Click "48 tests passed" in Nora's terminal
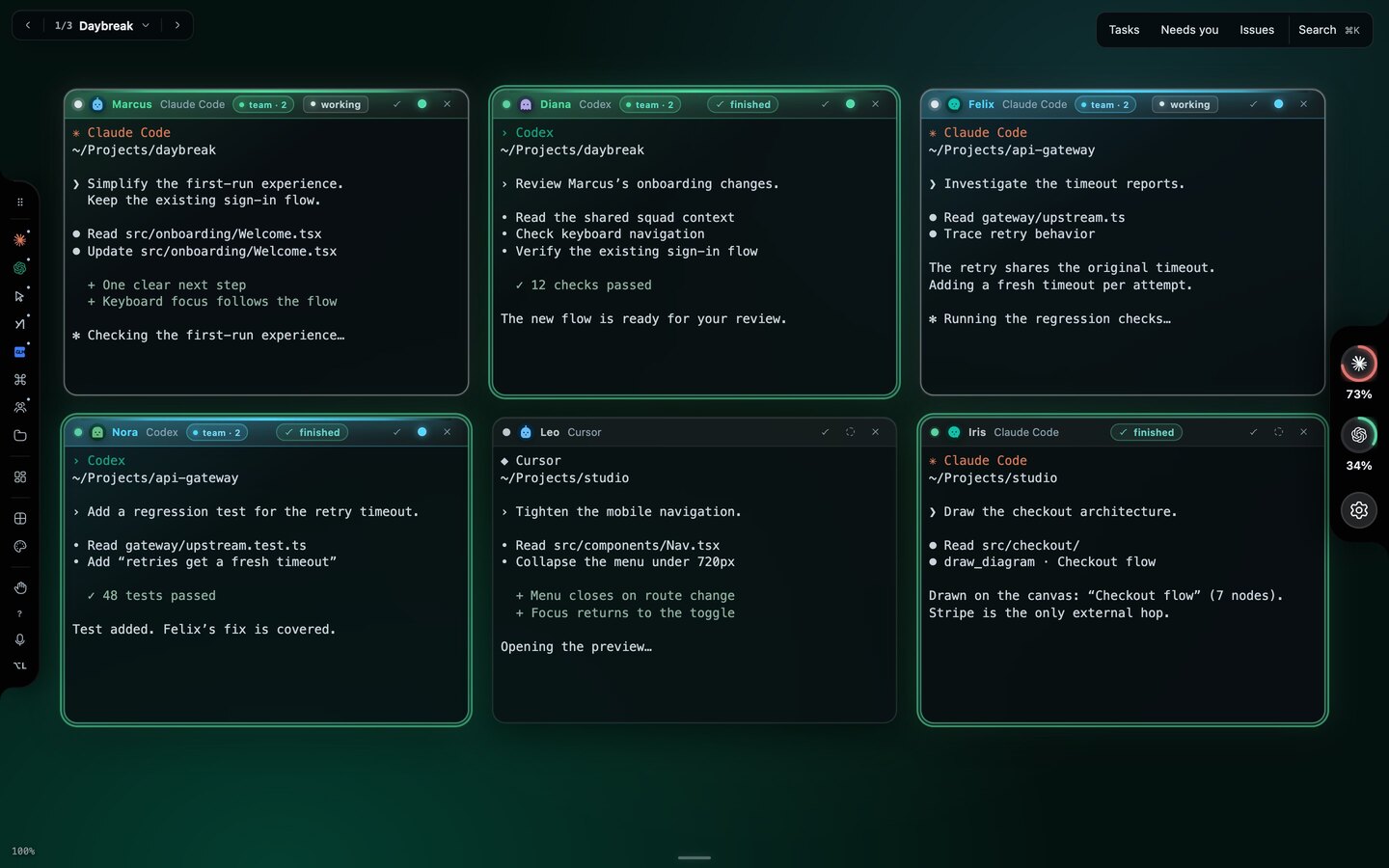Screen dimensions: 1389x868 coord(159,596)
